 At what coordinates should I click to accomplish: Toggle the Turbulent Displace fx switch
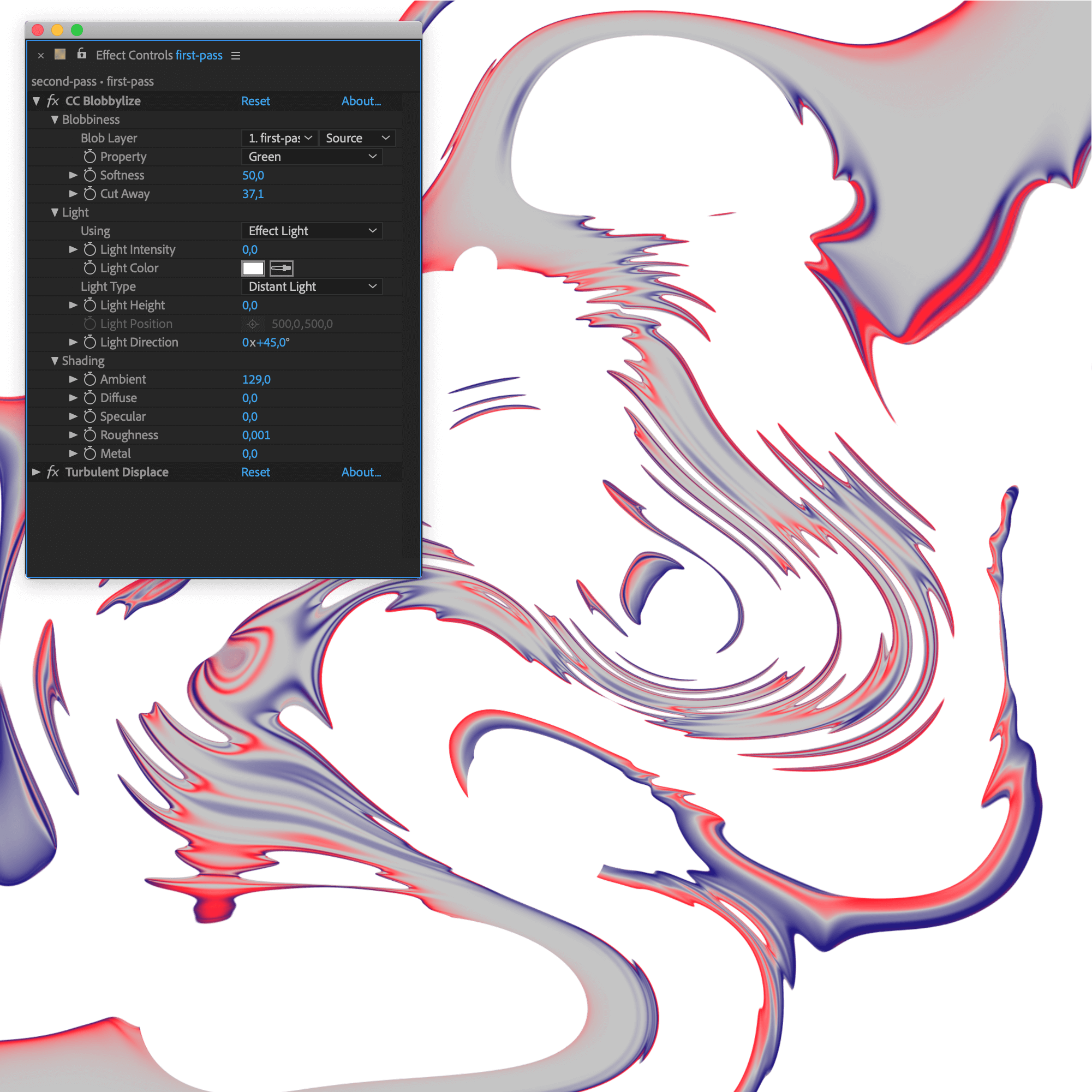coord(53,472)
